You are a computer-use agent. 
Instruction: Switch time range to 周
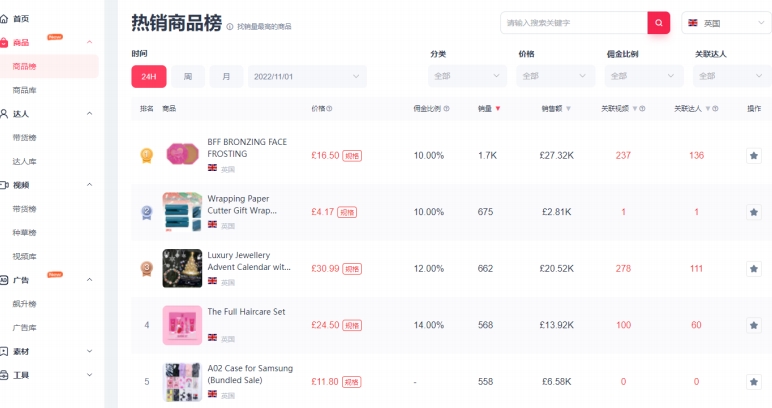click(188, 76)
